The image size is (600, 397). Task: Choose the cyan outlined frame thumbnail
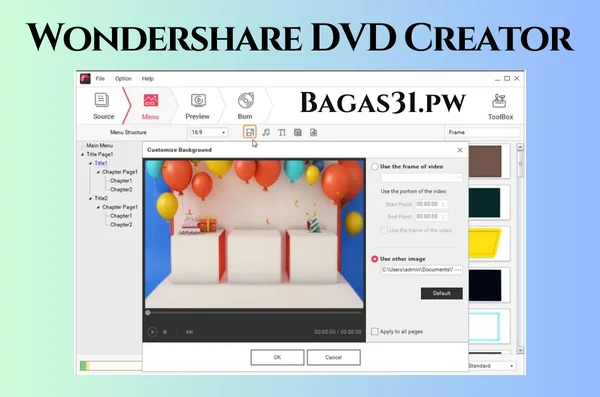[x=484, y=327]
